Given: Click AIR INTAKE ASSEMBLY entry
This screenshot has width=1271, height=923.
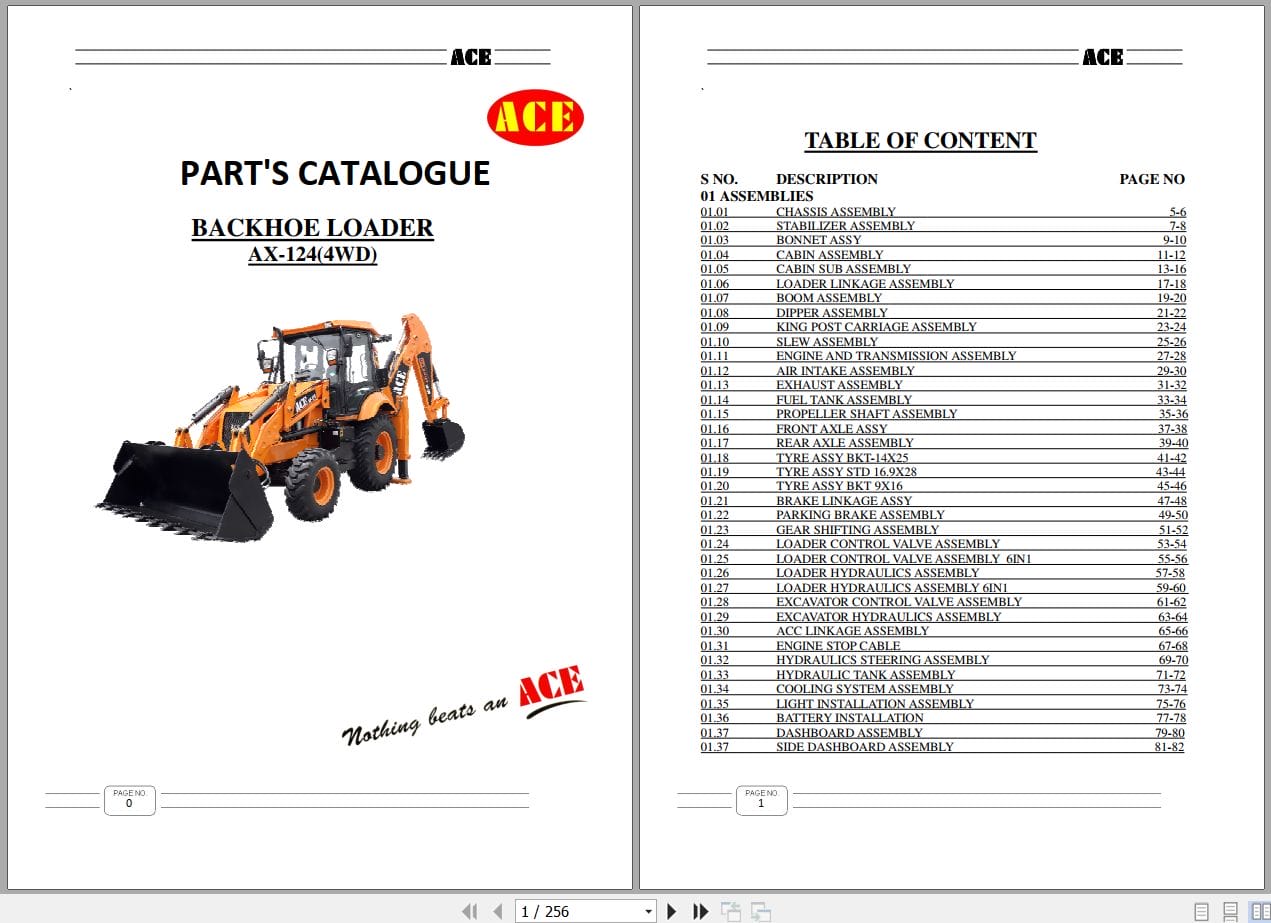Looking at the screenshot, I should 845,371.
